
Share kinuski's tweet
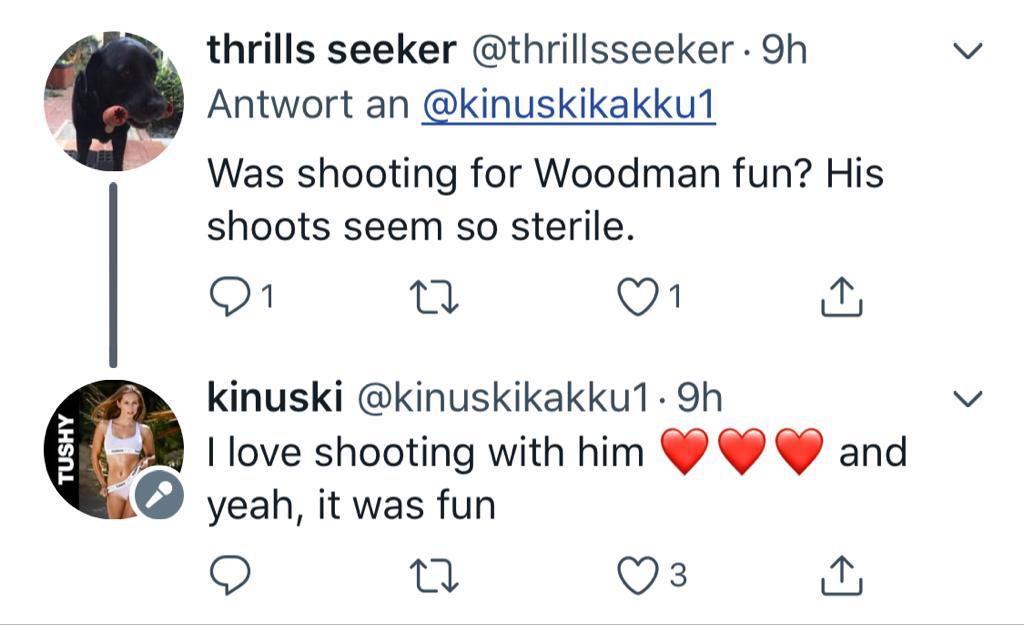click(x=841, y=574)
